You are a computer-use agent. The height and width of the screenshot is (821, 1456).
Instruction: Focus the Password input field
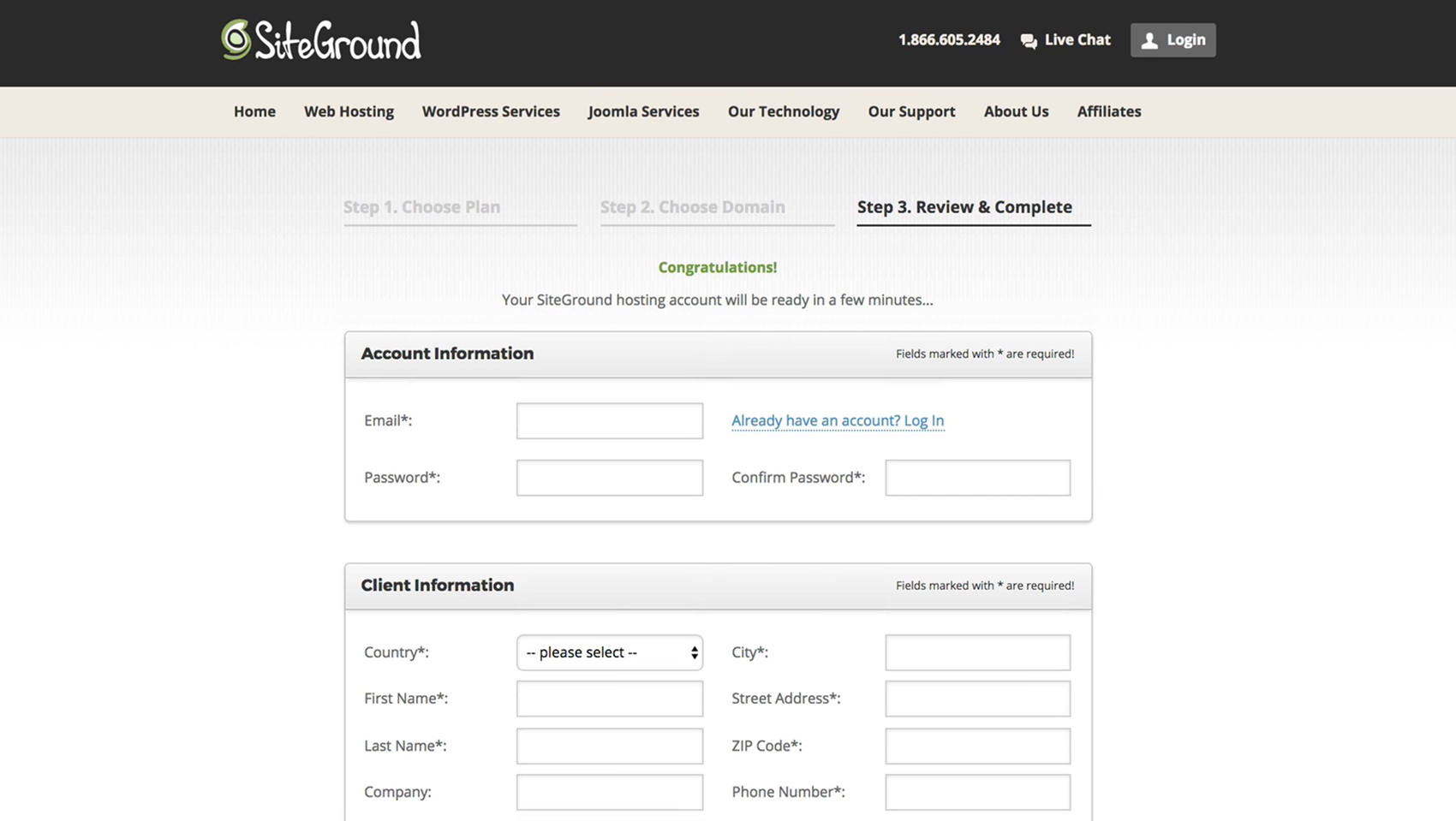[610, 478]
